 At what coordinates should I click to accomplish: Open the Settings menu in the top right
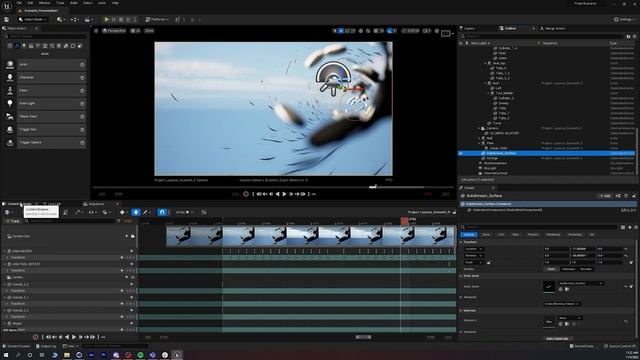(x=624, y=20)
